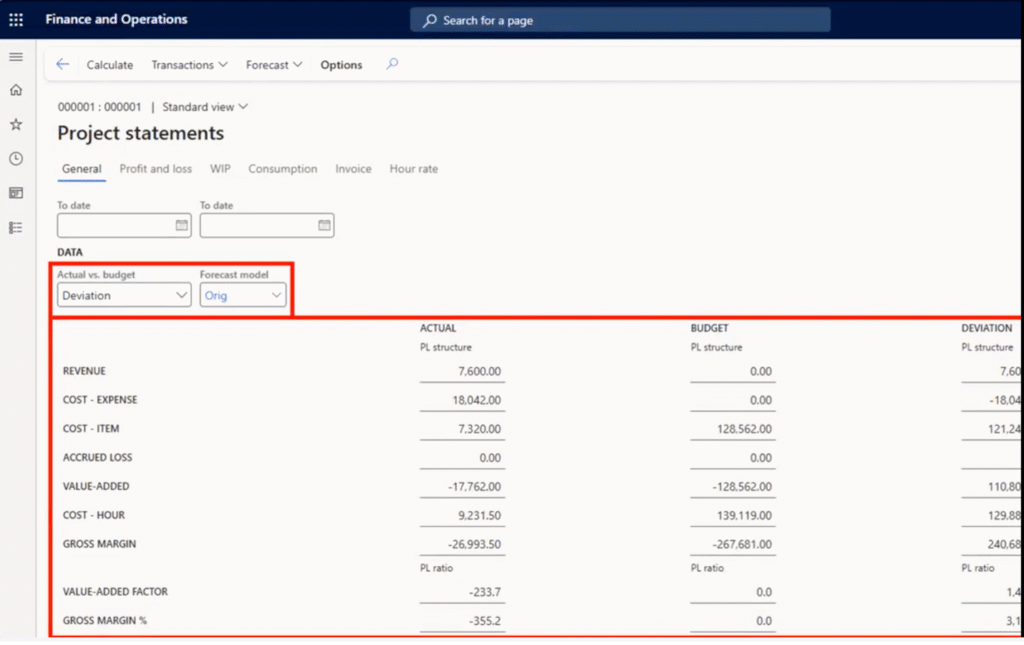Click the back arrow in action bar
The width and height of the screenshot is (1024, 645).
coord(63,65)
